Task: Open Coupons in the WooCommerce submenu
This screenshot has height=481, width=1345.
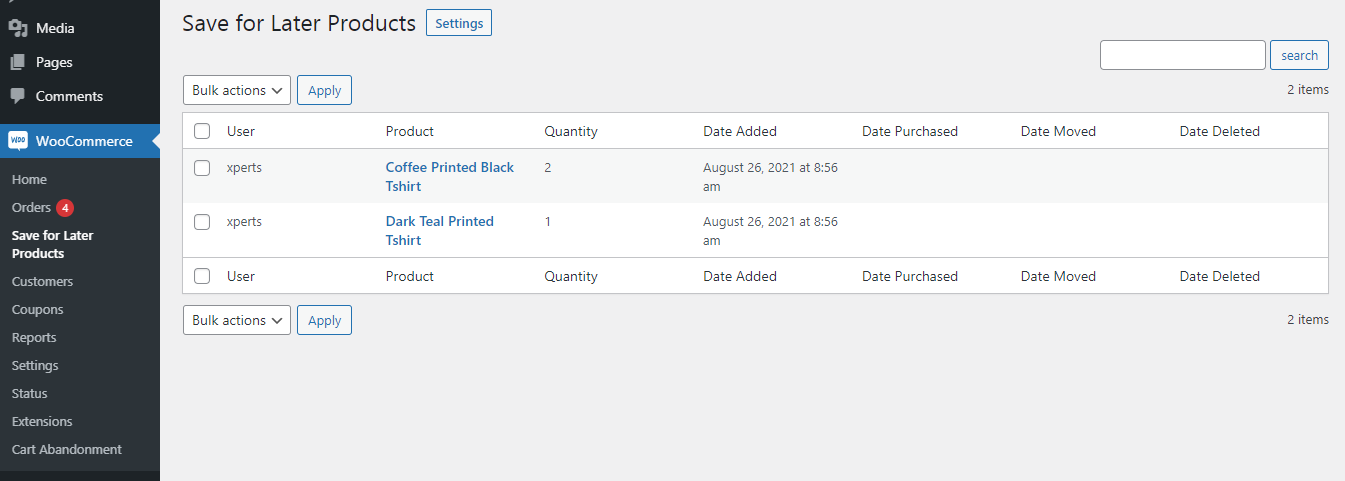Action: click(38, 309)
